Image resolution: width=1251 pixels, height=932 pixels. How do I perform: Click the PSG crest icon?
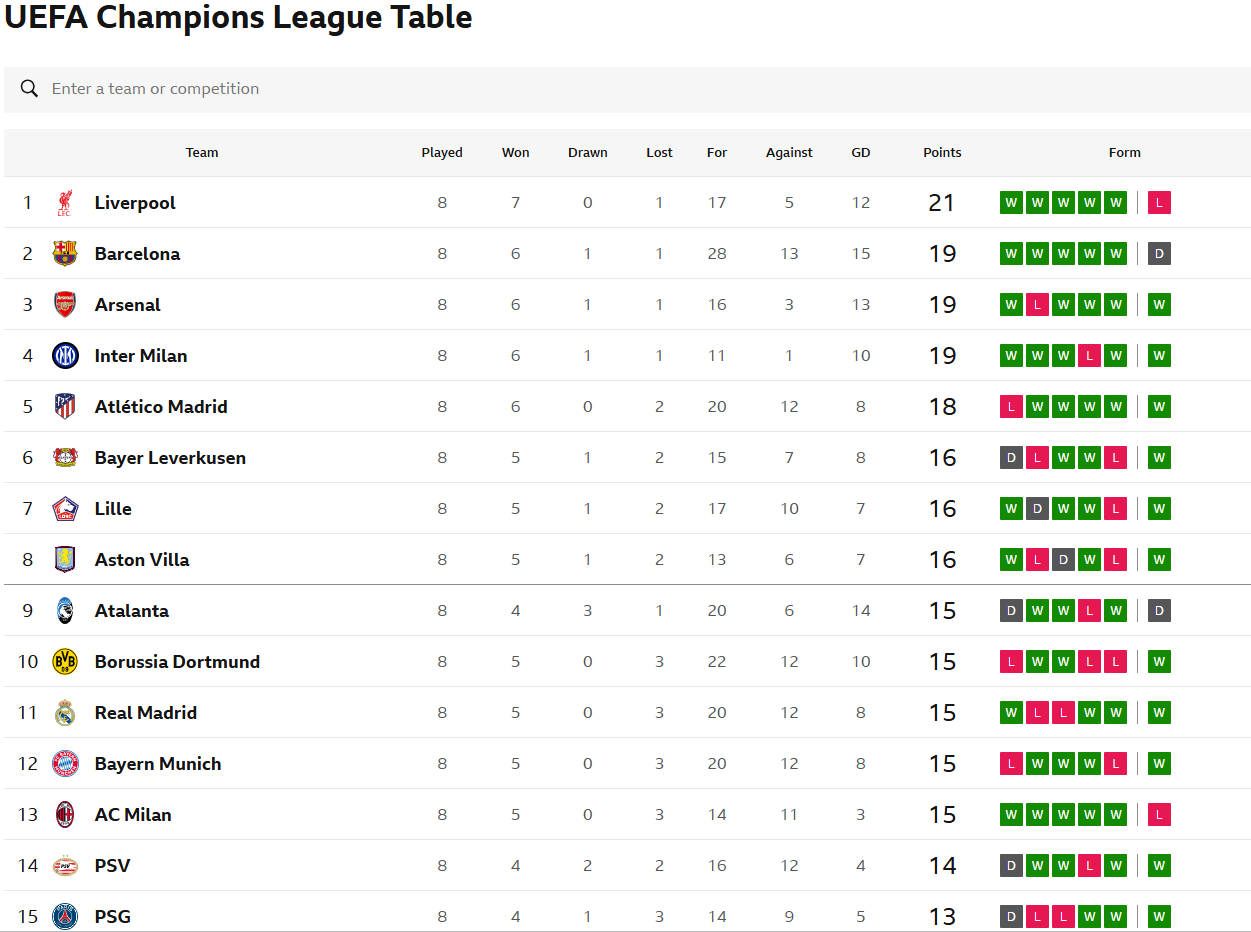tap(65, 917)
